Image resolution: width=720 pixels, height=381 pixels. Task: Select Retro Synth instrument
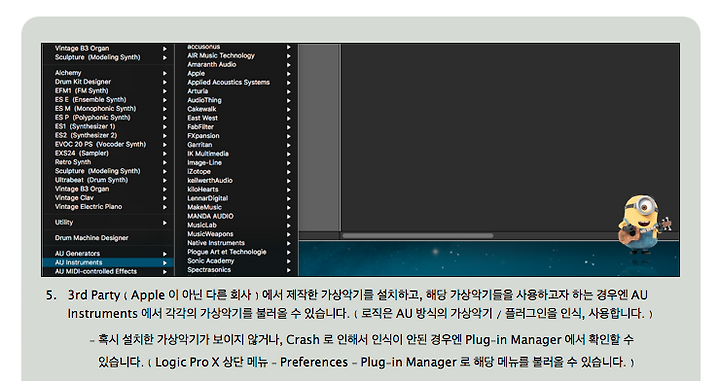(x=108, y=162)
